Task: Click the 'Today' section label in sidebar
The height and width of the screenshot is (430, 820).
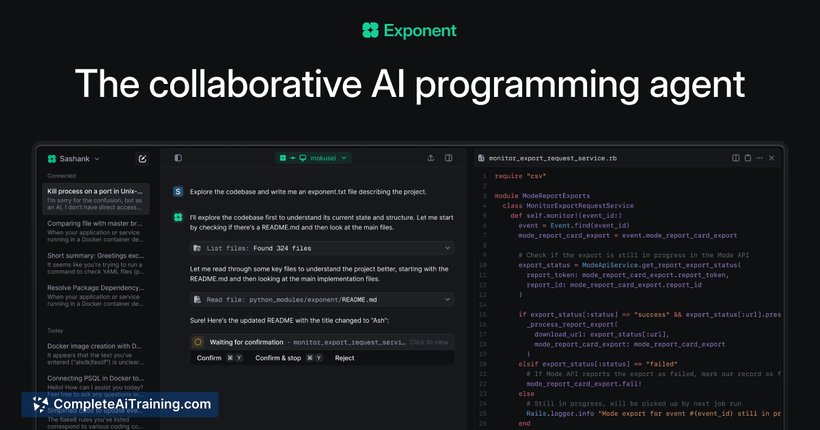Action: coord(55,331)
